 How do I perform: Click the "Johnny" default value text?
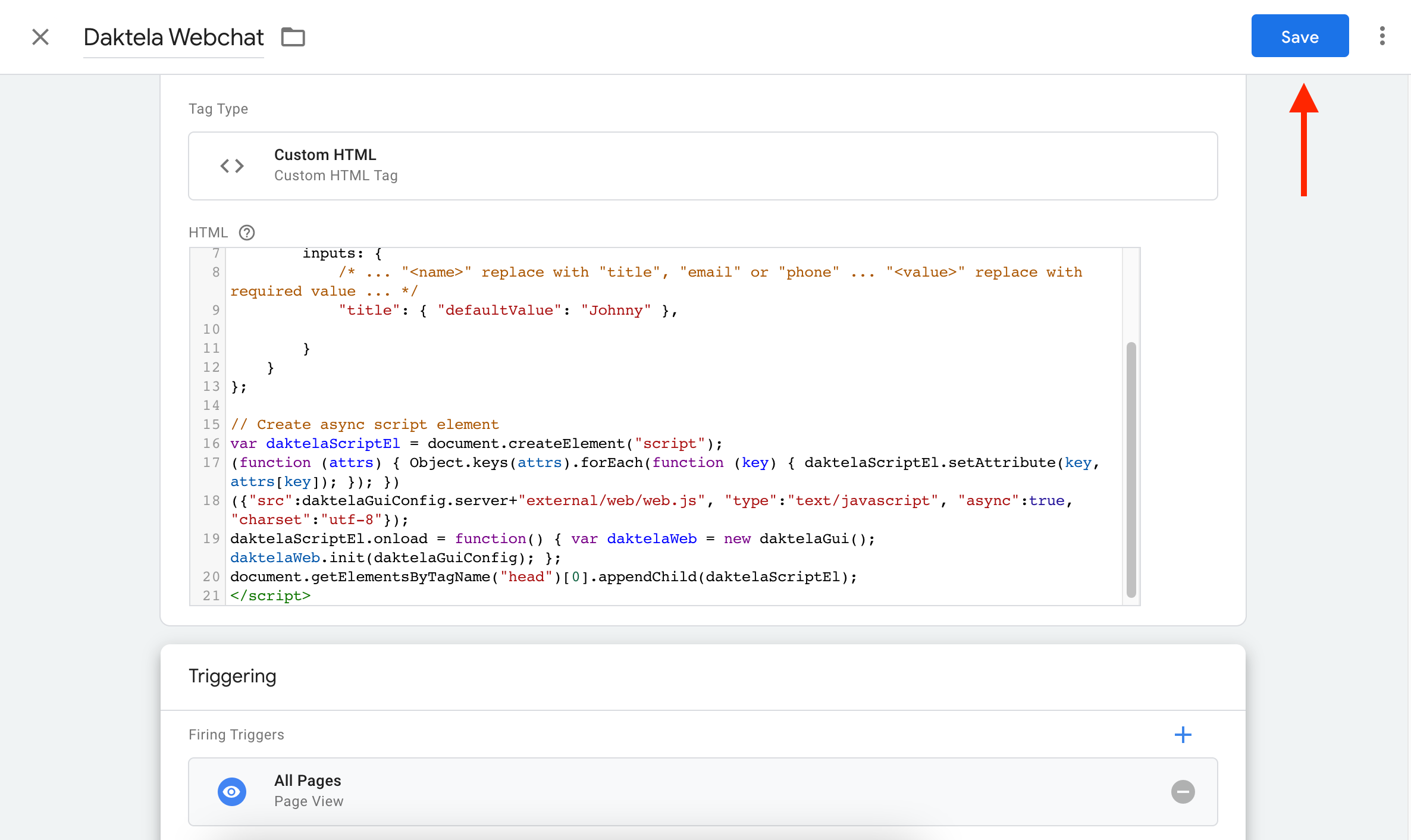615,311
